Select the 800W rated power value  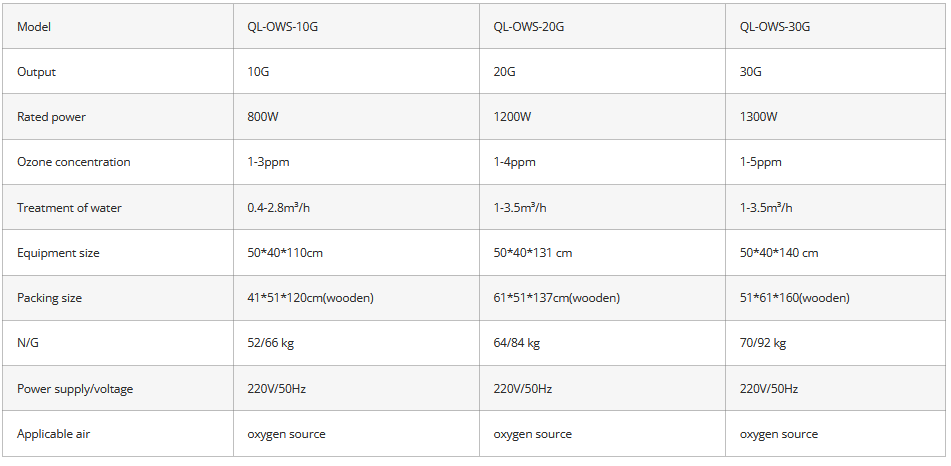pos(262,117)
